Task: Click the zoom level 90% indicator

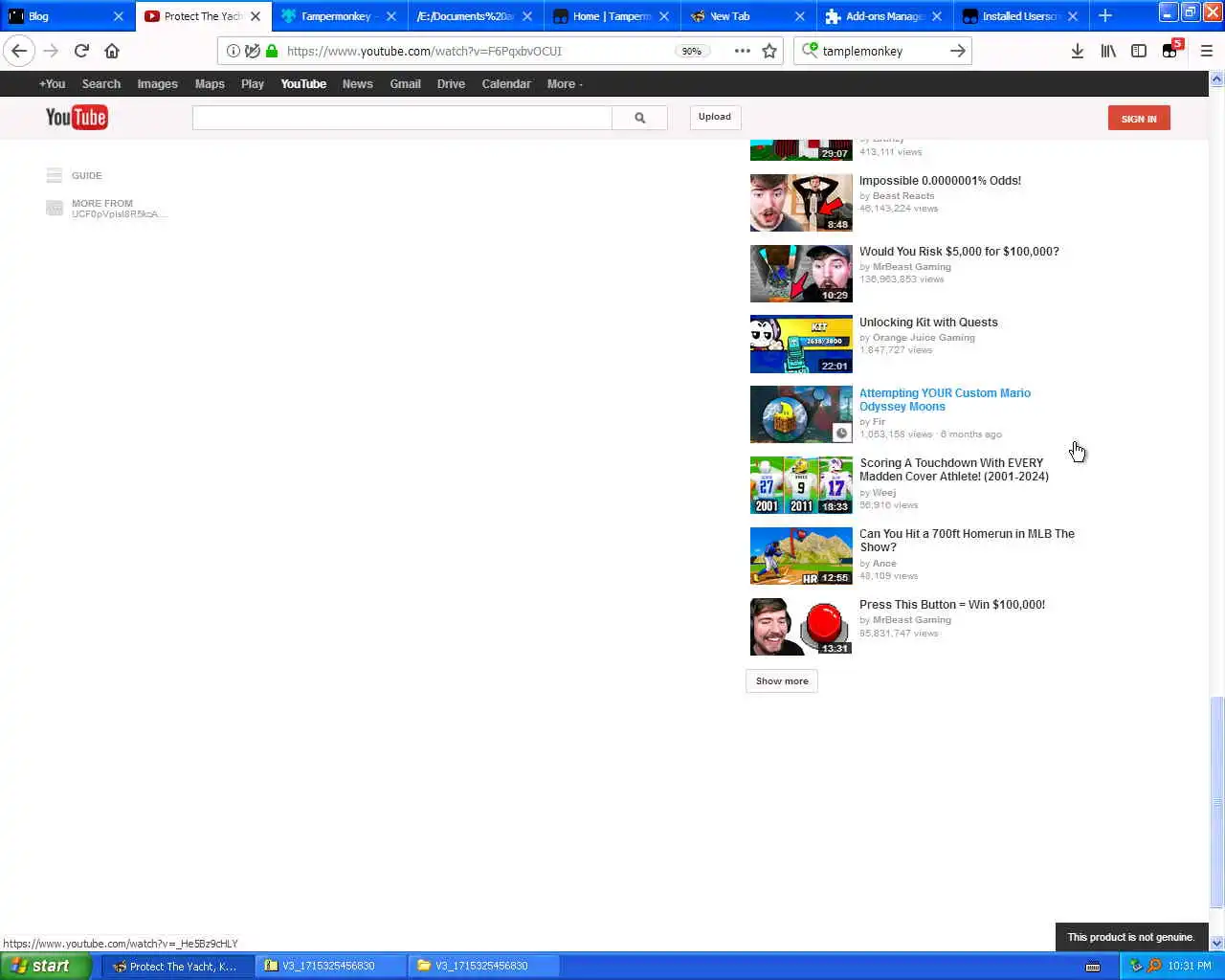Action: tap(691, 51)
